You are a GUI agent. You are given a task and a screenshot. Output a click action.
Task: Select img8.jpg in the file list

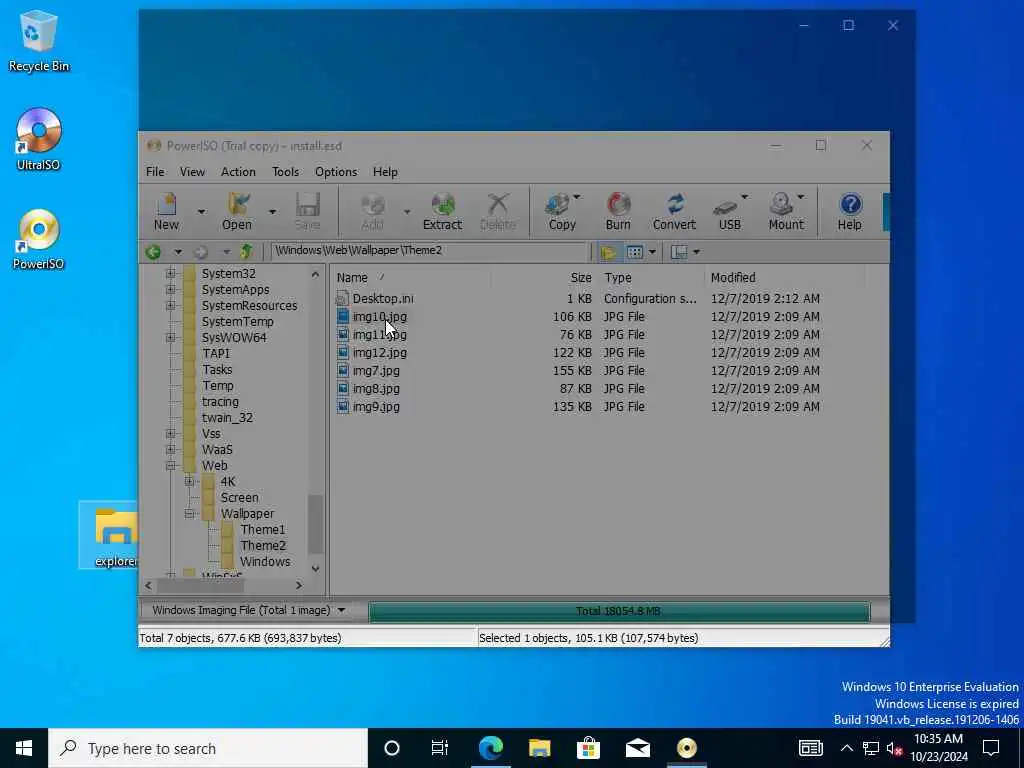pyautogui.click(x=376, y=389)
